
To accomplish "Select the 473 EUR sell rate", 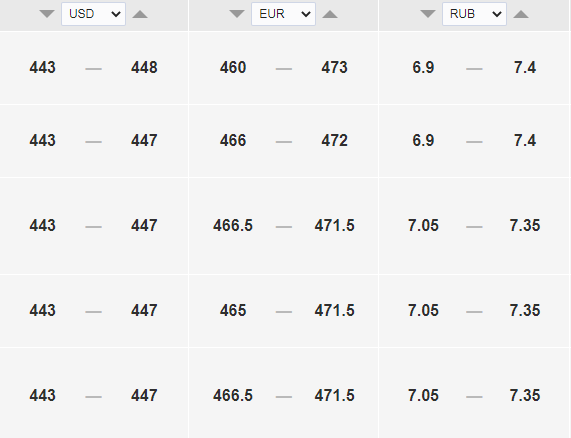I will pos(334,68).
